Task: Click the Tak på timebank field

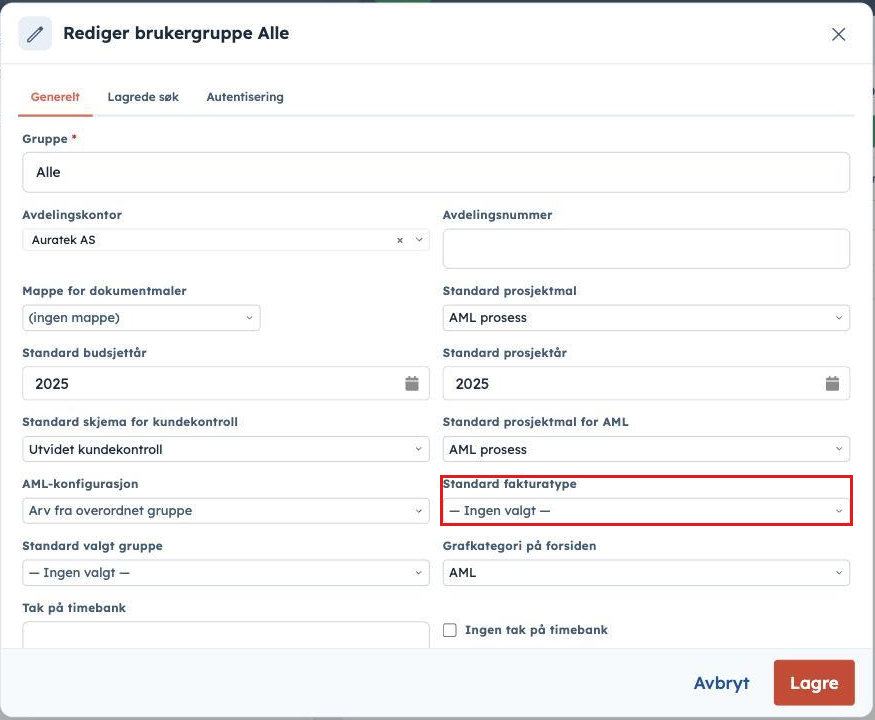Action: 226,635
